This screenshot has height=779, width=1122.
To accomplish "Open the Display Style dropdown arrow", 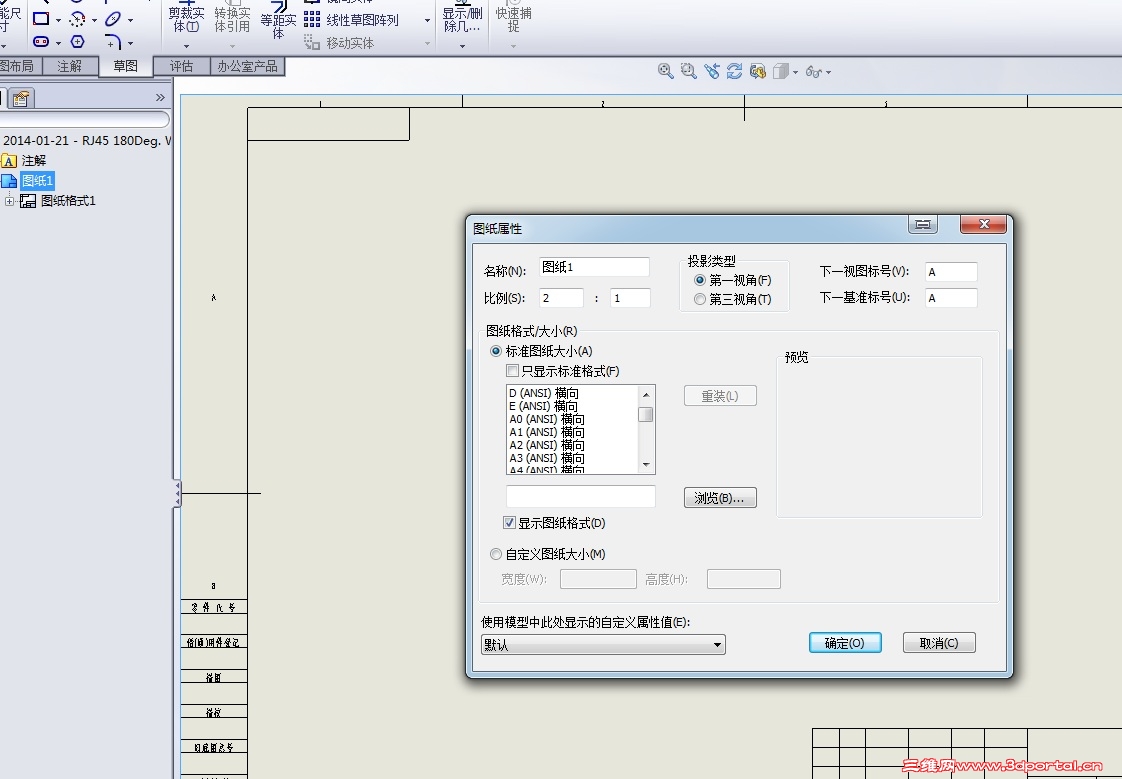I will (795, 72).
